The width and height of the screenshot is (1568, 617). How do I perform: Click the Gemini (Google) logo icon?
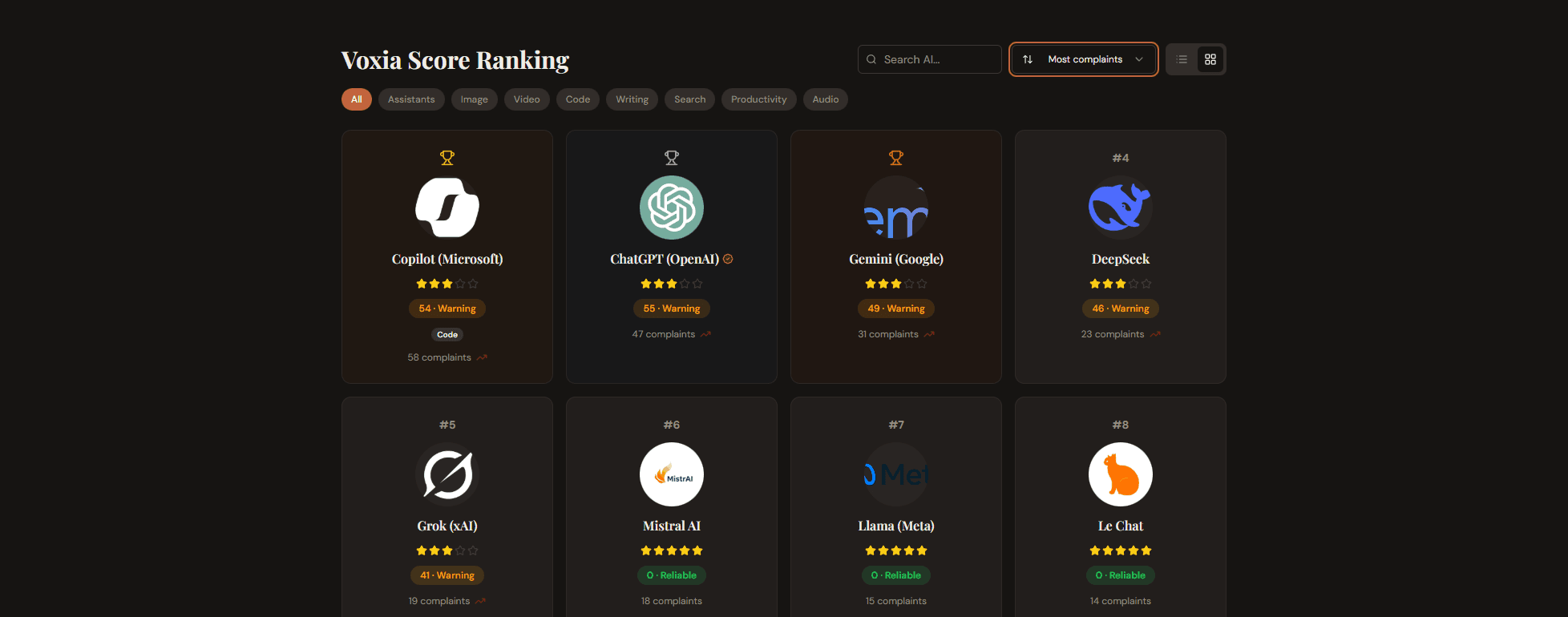pyautogui.click(x=896, y=208)
